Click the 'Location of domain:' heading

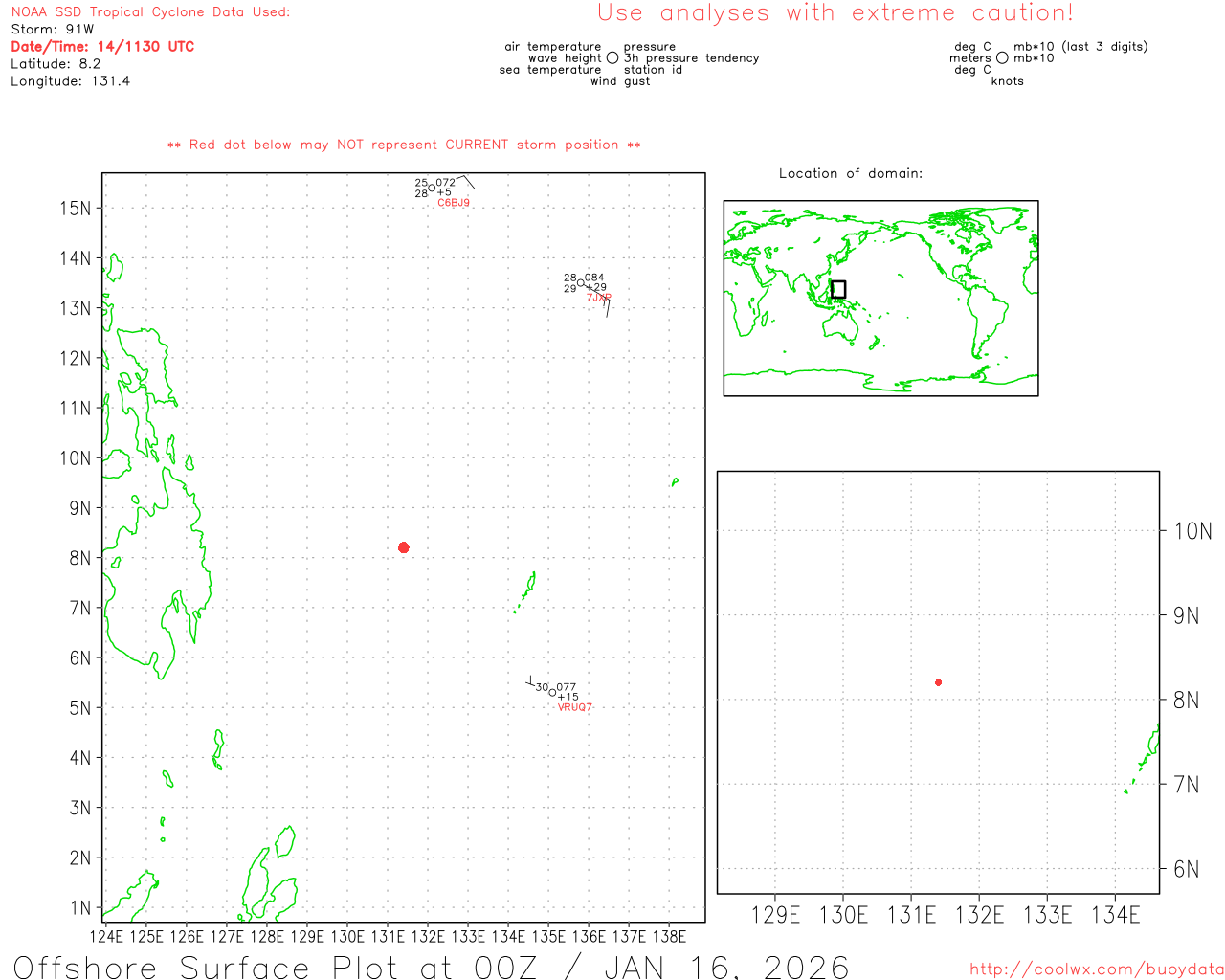coord(851,173)
